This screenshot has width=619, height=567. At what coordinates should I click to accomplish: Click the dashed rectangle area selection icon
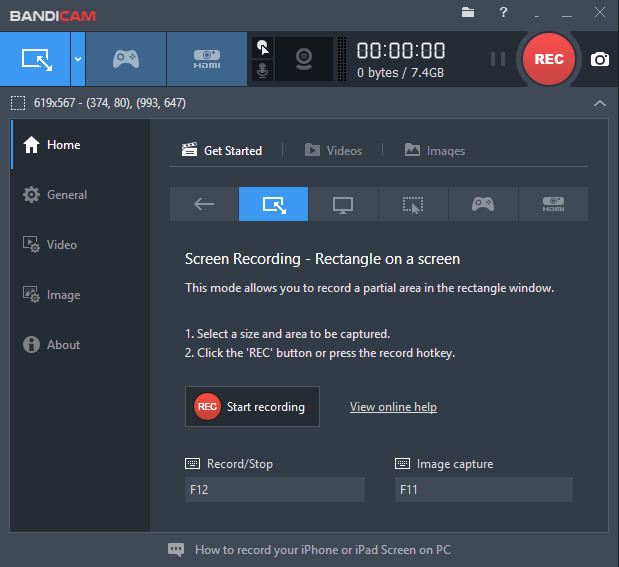tap(18, 103)
